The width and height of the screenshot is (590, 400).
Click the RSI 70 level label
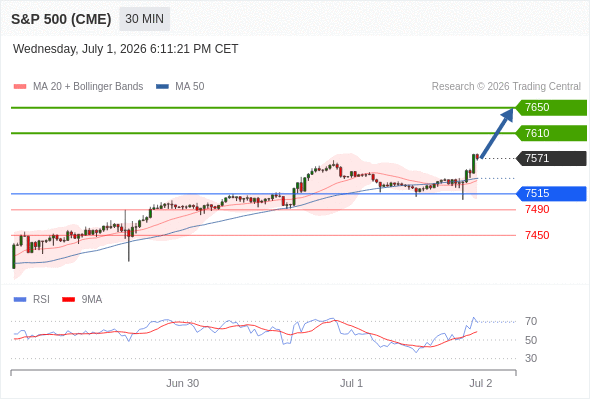(531, 321)
